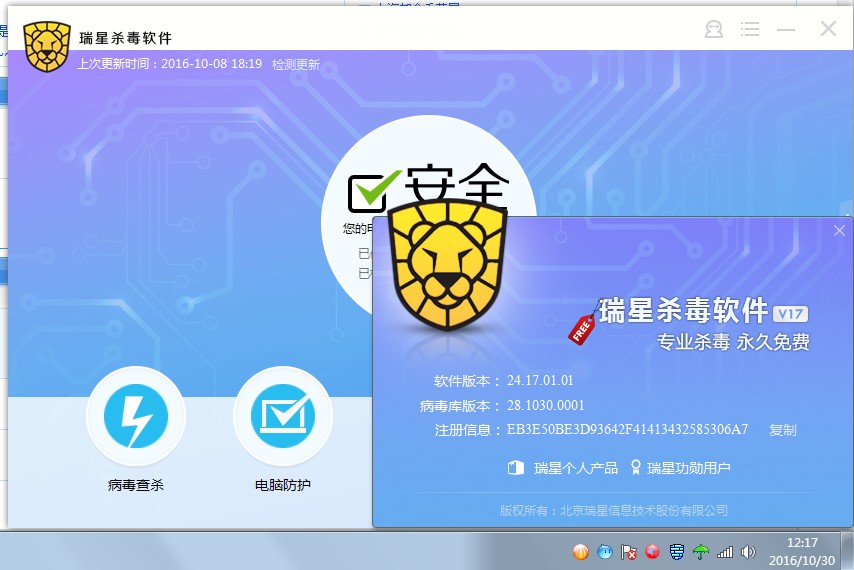854x570 pixels.
Task: Minimize the Rising antivirus main window
Action: pyautogui.click(x=785, y=29)
